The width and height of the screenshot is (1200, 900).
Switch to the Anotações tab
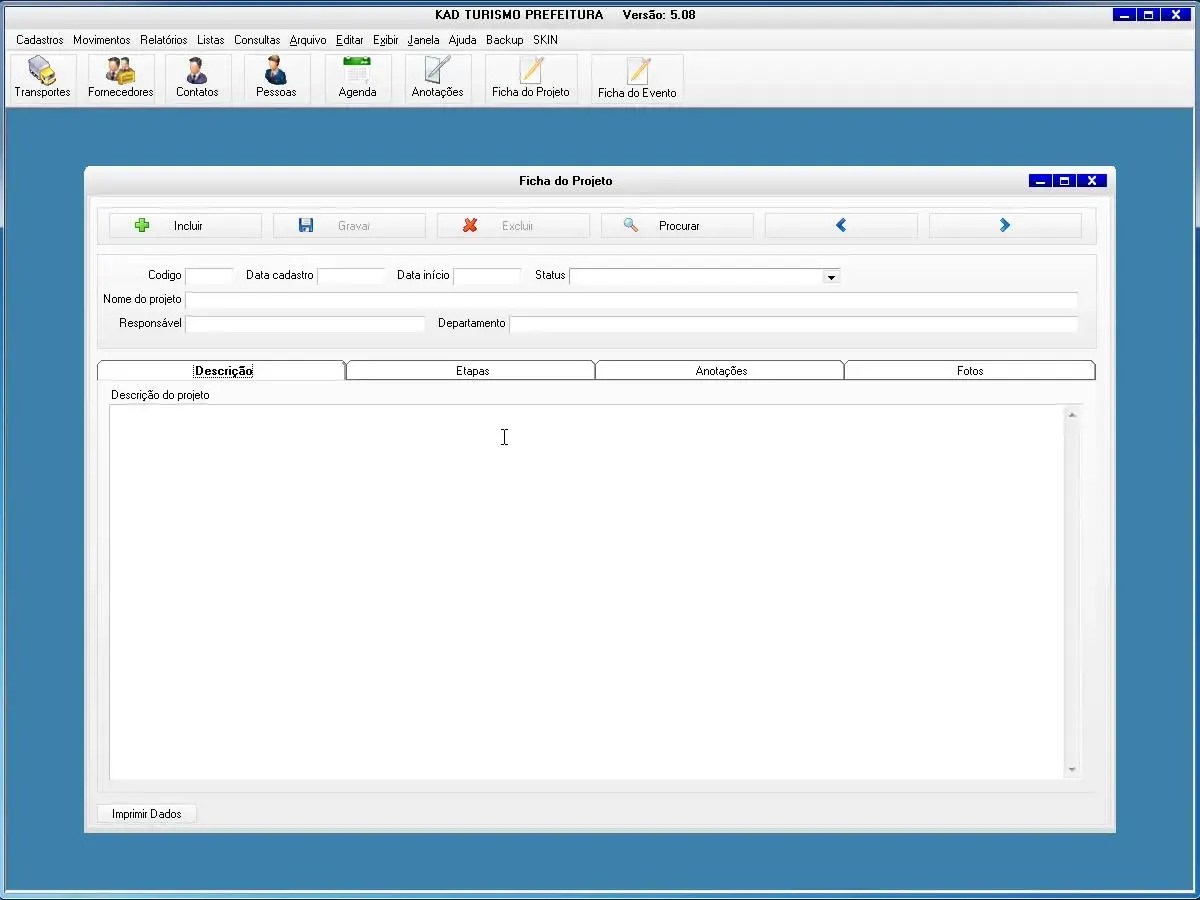720,371
